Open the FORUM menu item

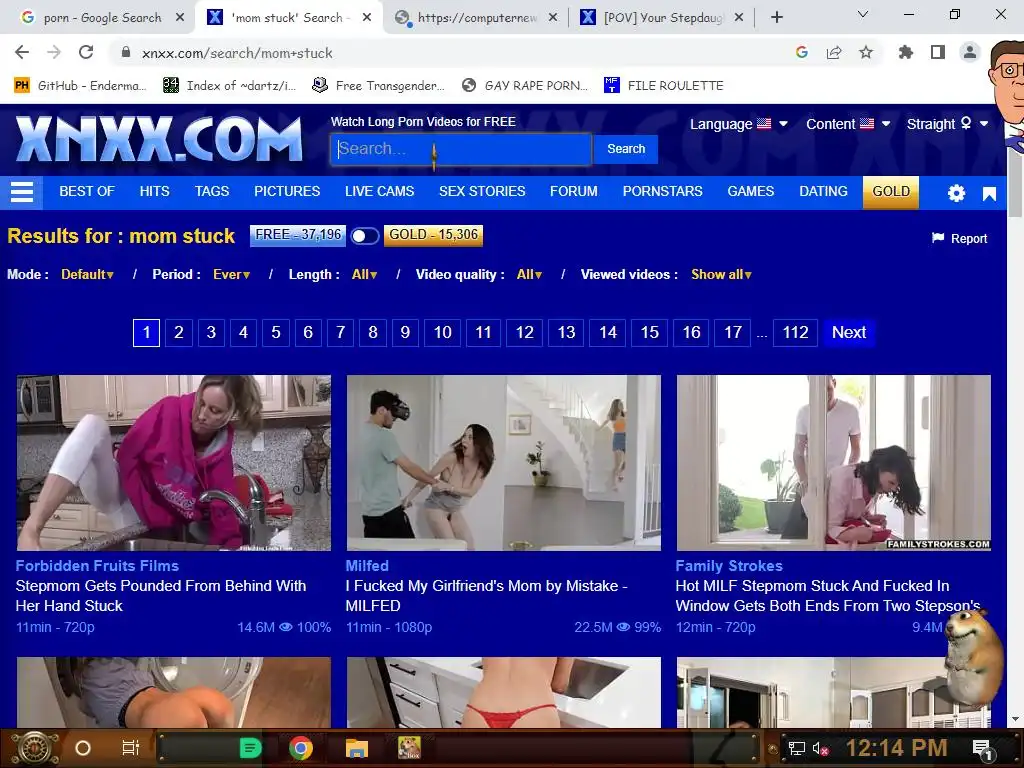[x=573, y=191]
